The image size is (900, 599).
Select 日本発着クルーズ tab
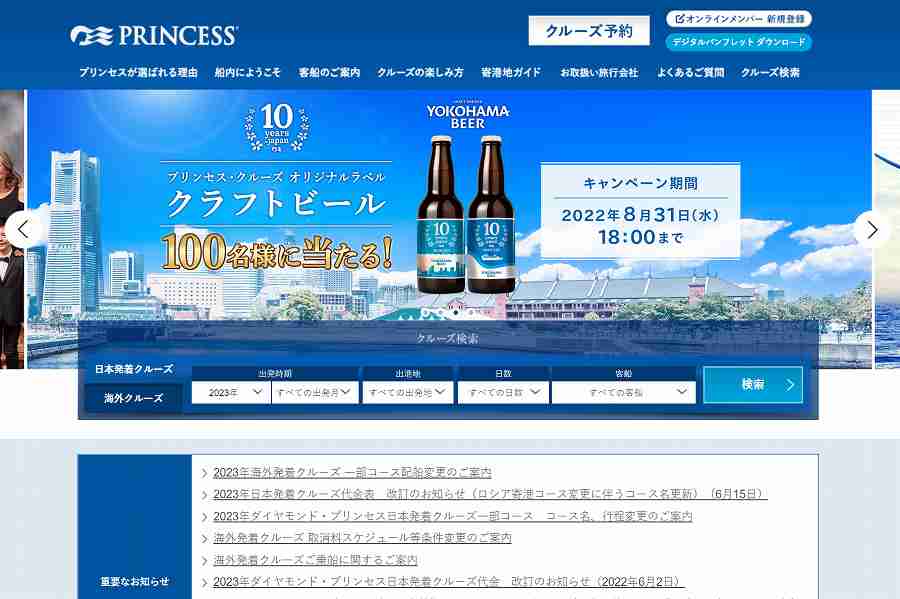[134, 369]
